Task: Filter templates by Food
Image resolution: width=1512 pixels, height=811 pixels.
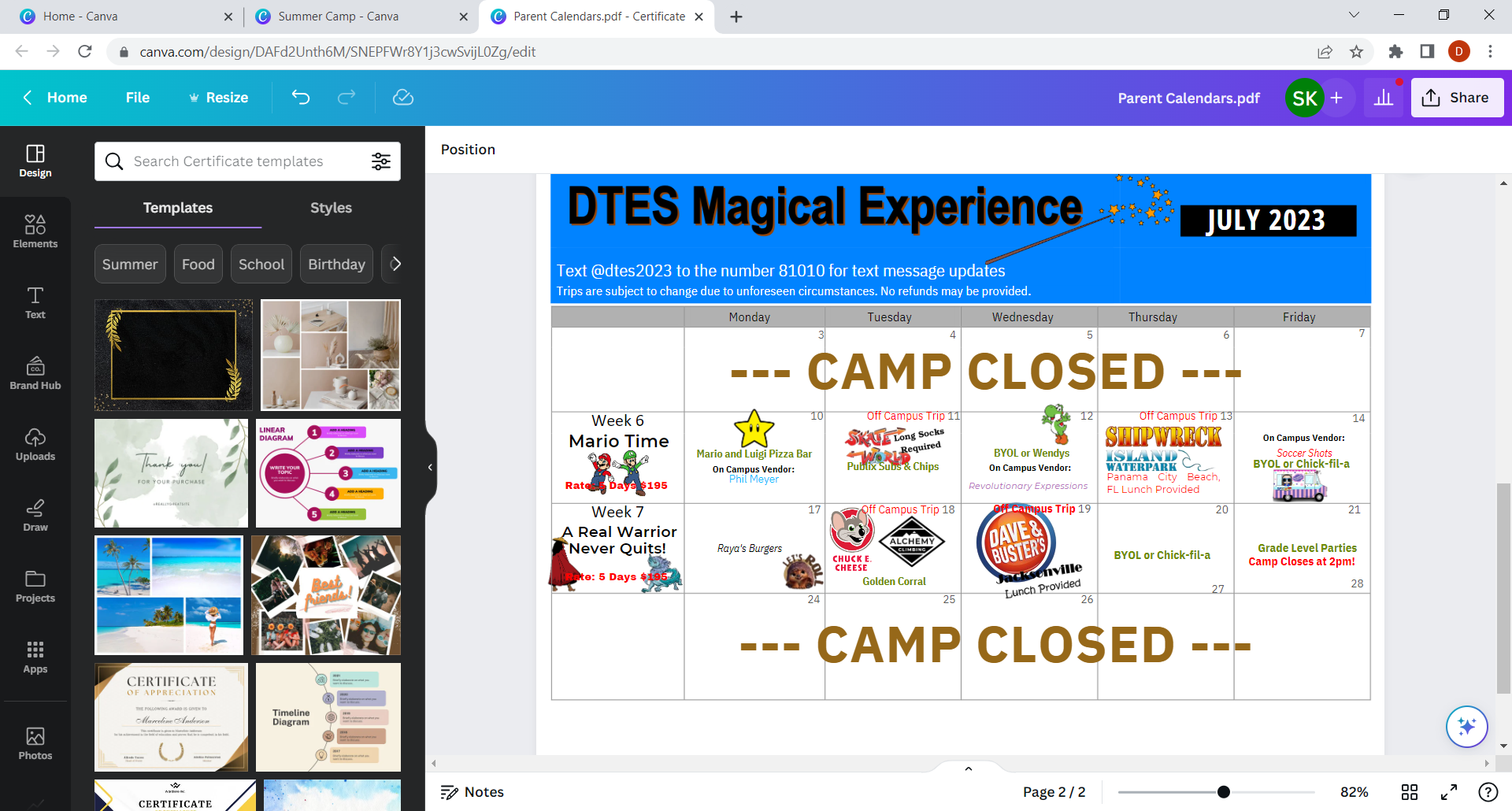Action: [198, 264]
